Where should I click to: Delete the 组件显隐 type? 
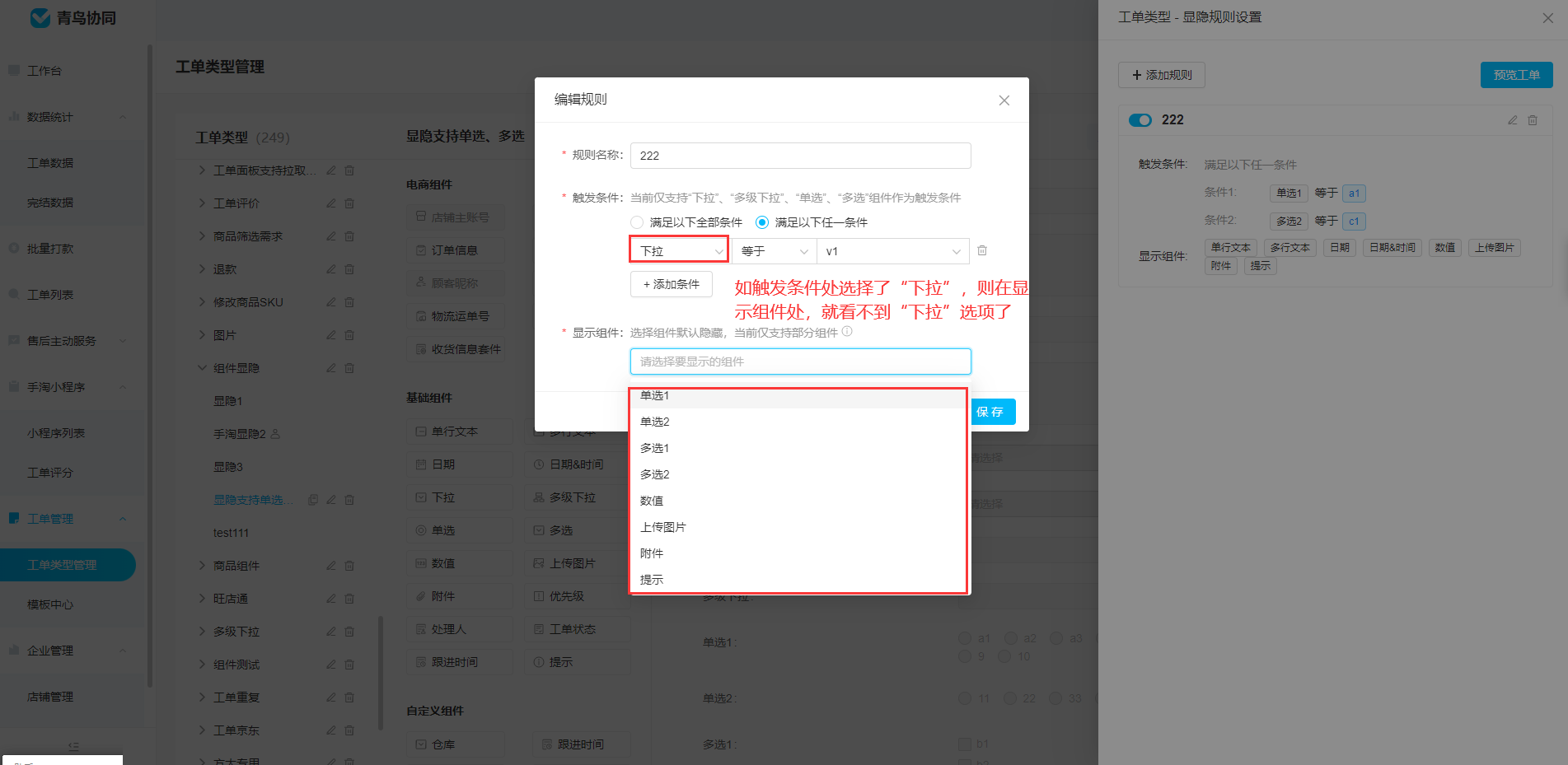pos(349,368)
